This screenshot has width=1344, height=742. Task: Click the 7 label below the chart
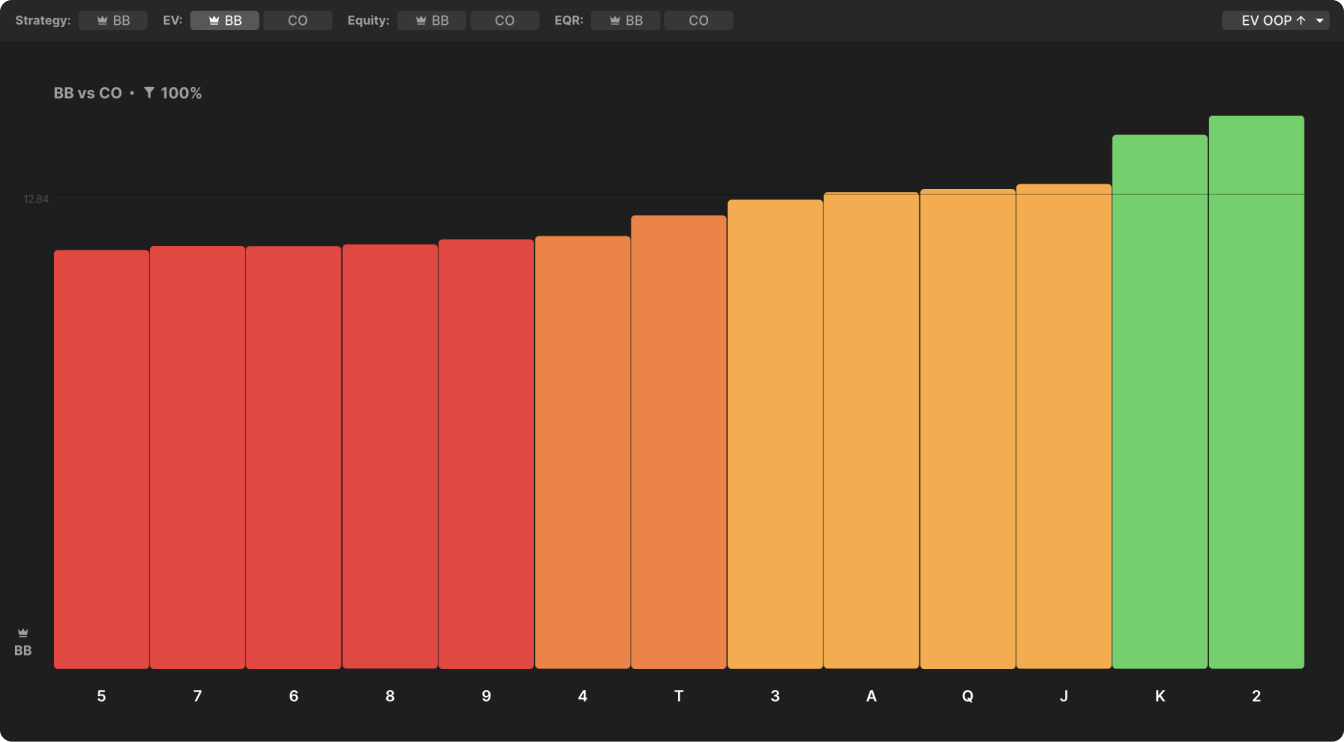197,696
